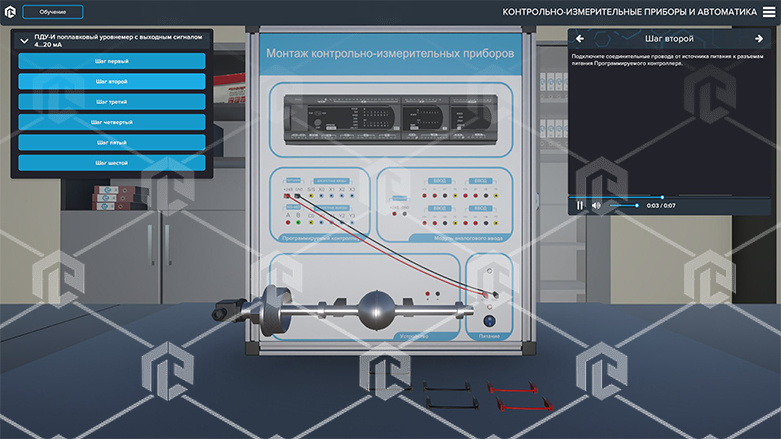
Task: Open the Обучение mode selector
Action: 52,12
